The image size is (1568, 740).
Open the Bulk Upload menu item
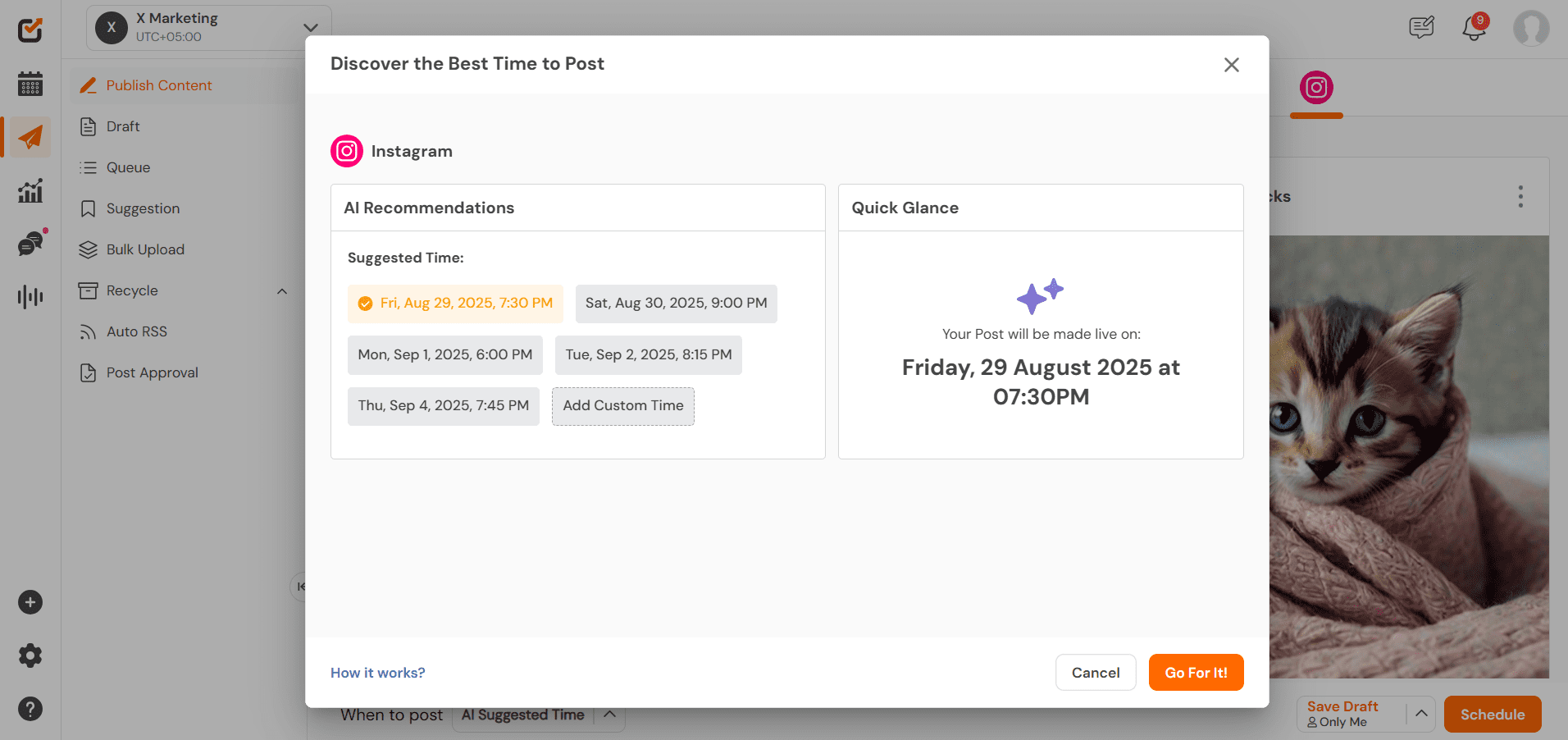[145, 249]
